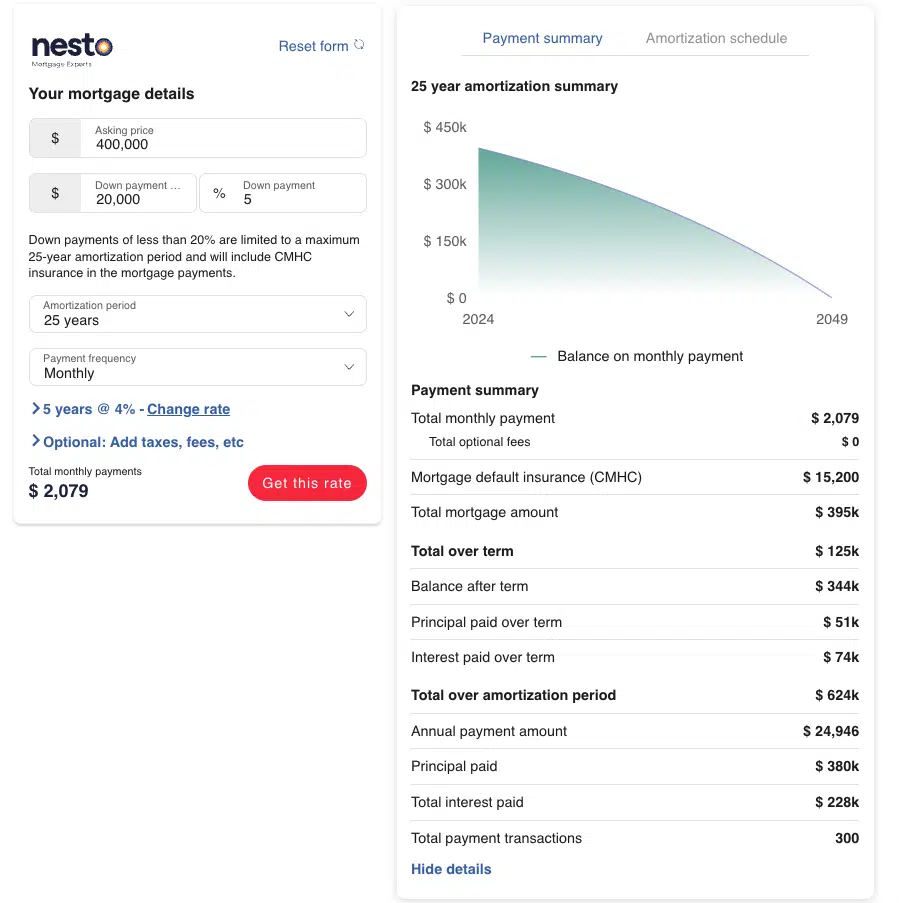899x903 pixels.
Task: Click the '$ 2,079' Total monthly payment value
Action: (835, 418)
